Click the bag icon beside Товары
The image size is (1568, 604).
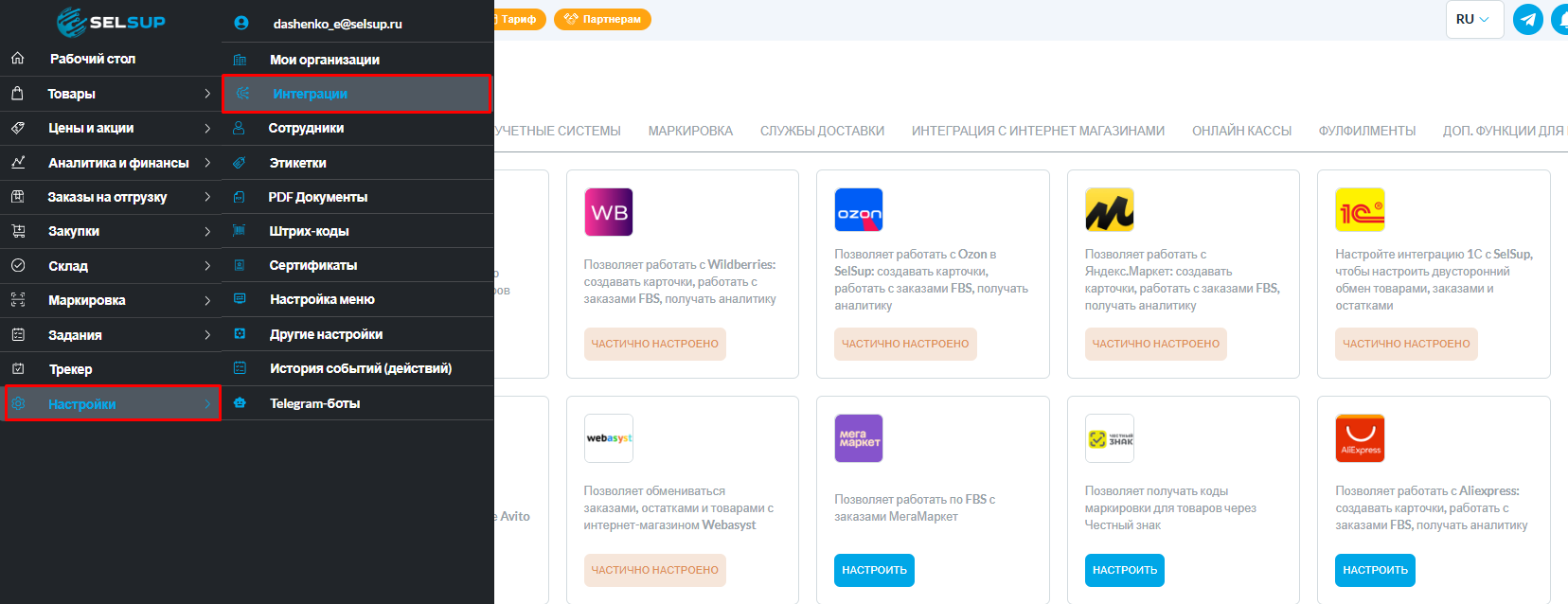coord(18,94)
